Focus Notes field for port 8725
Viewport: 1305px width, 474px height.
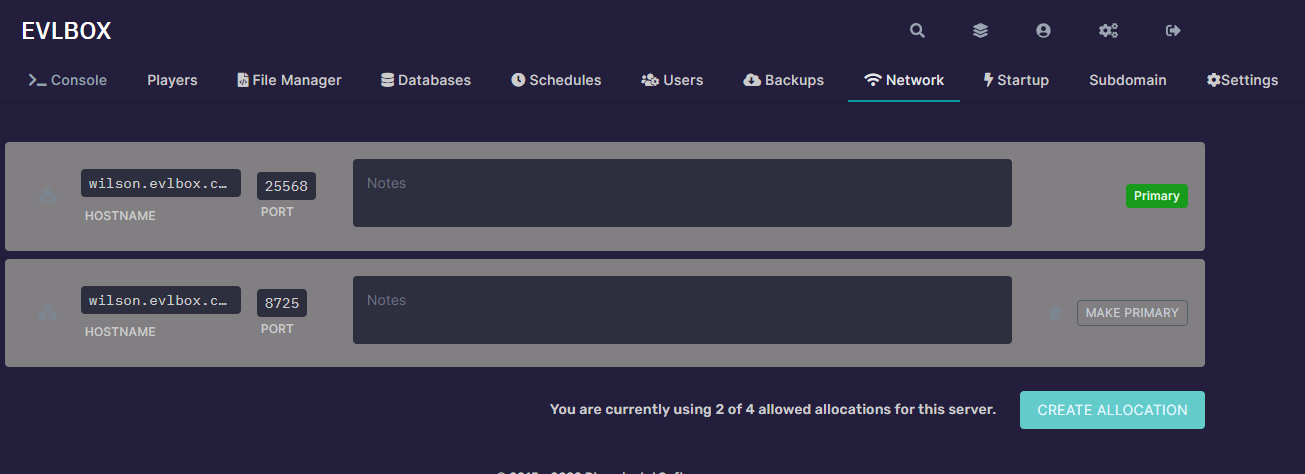click(x=682, y=310)
